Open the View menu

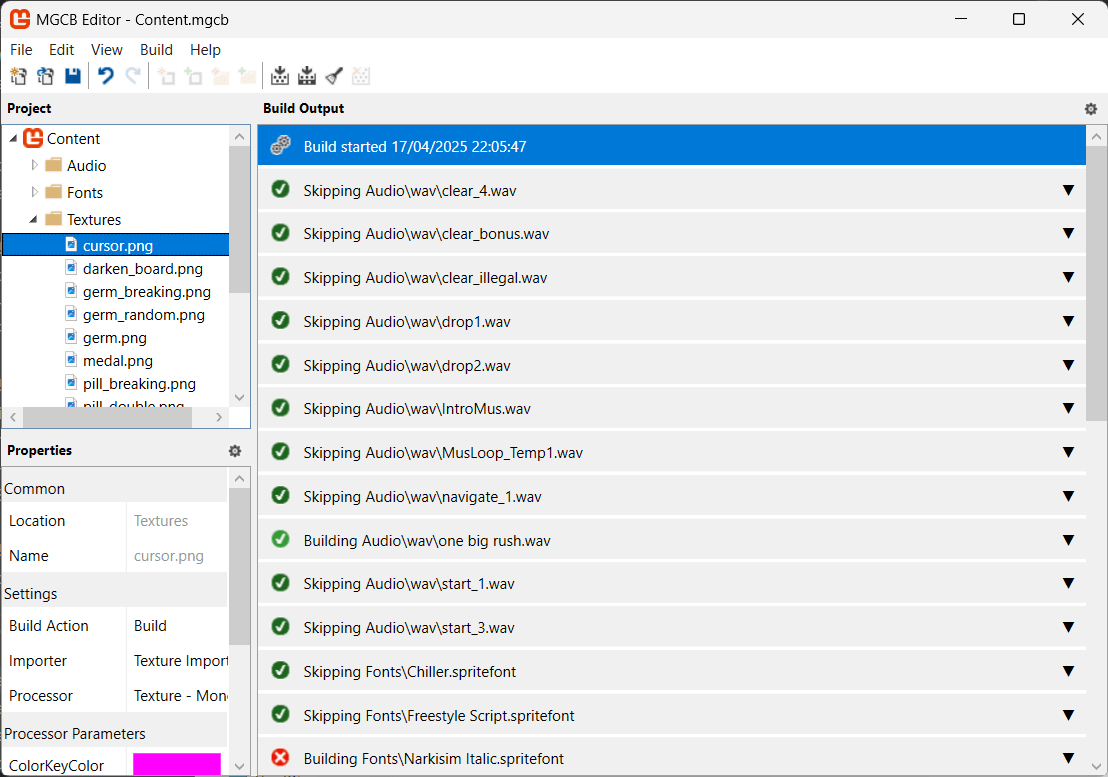click(107, 49)
